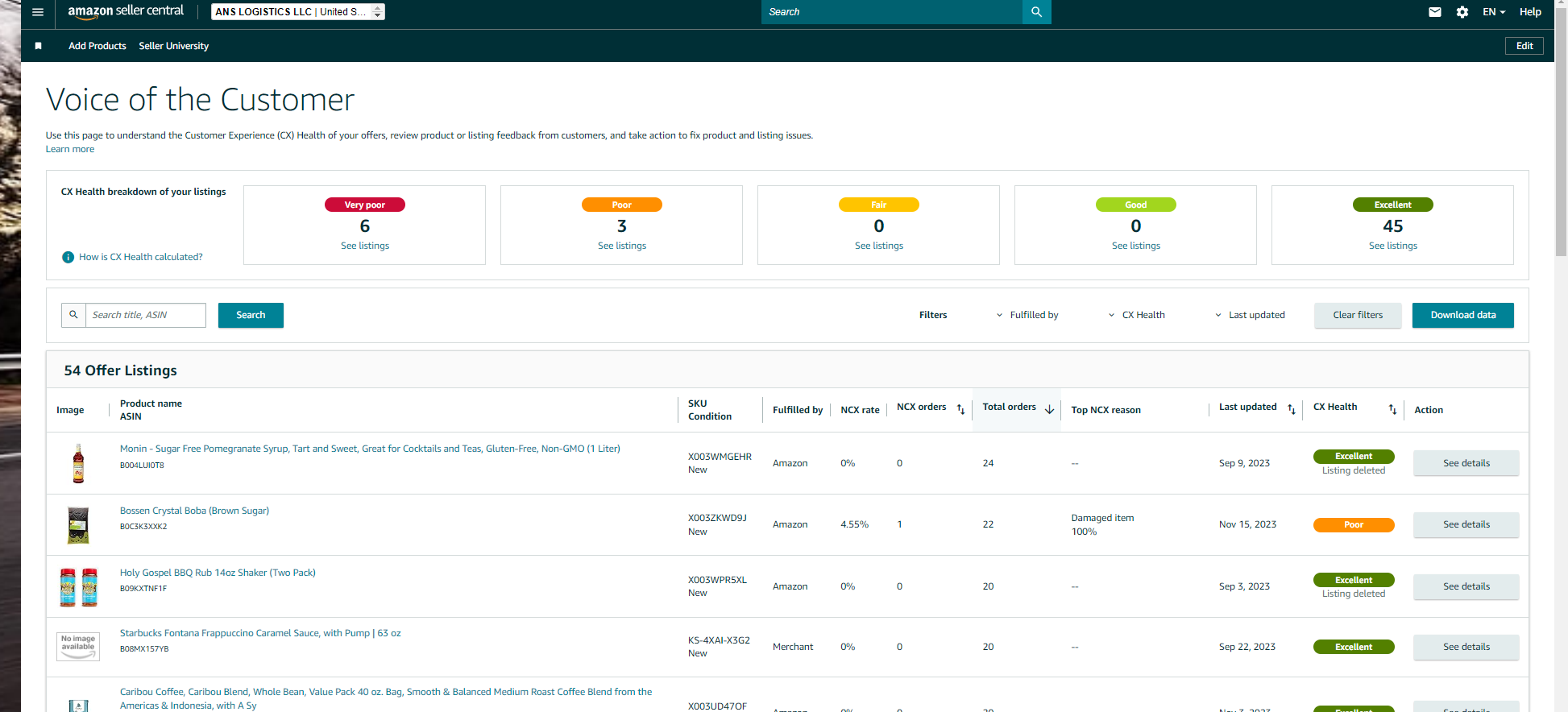Open the settings gear icon

pos(1462,12)
